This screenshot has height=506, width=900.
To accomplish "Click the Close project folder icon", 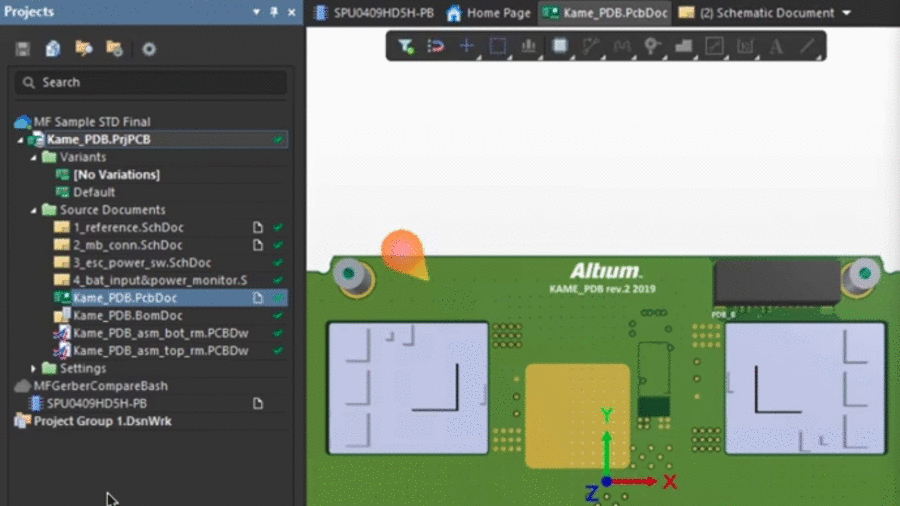I will tap(114, 49).
